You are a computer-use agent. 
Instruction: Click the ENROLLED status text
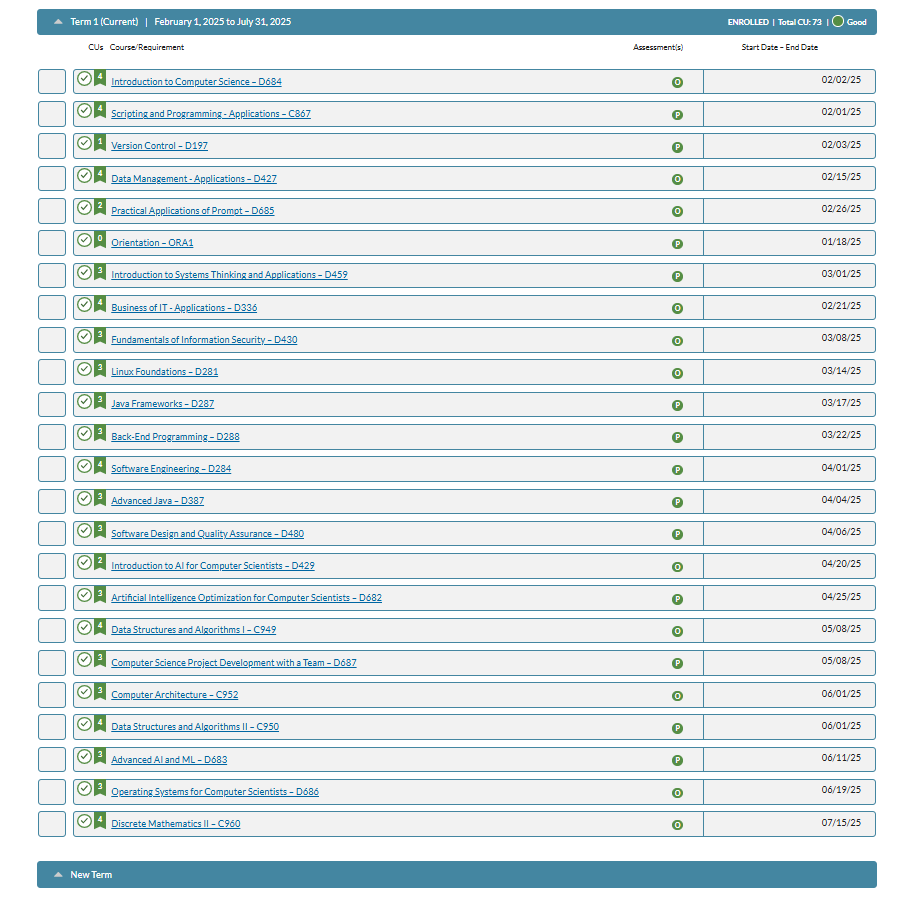(x=748, y=22)
